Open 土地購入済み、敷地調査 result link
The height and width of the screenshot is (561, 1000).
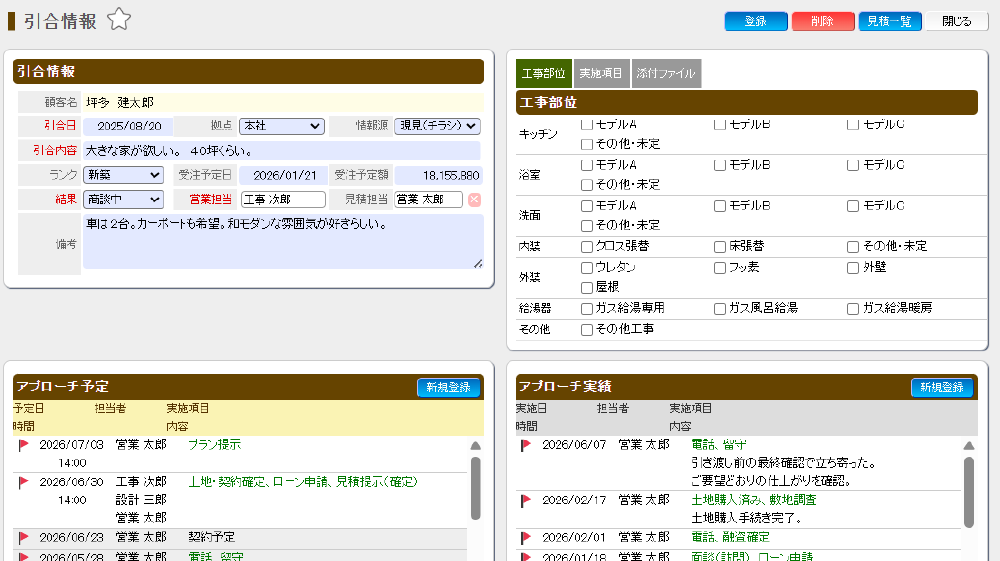coord(754,500)
